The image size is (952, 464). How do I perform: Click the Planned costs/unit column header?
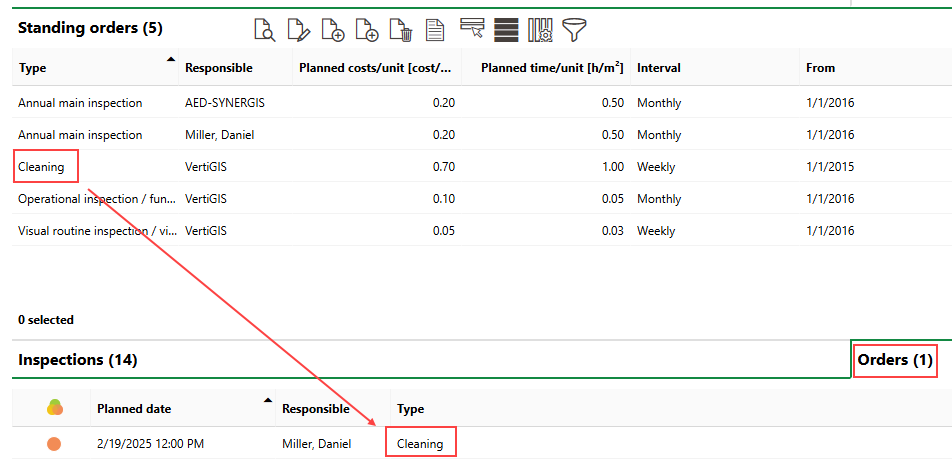pyautogui.click(x=375, y=69)
